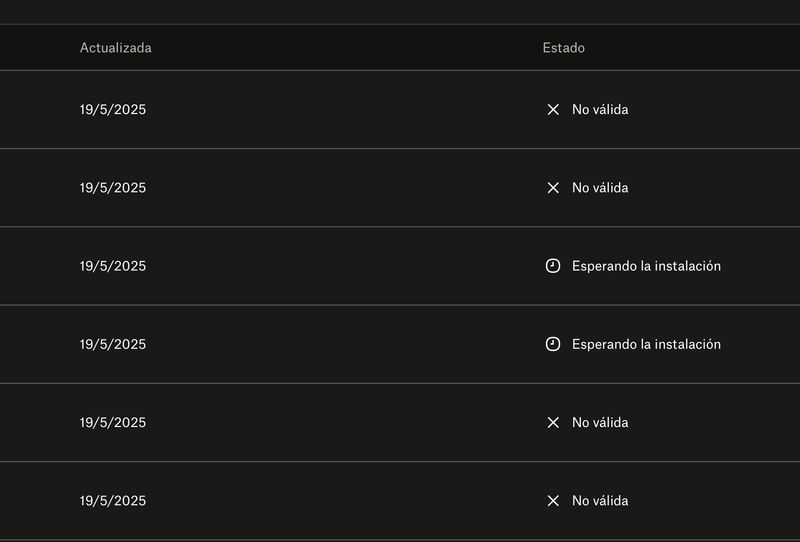Click clock icon in third row

pos(553,266)
